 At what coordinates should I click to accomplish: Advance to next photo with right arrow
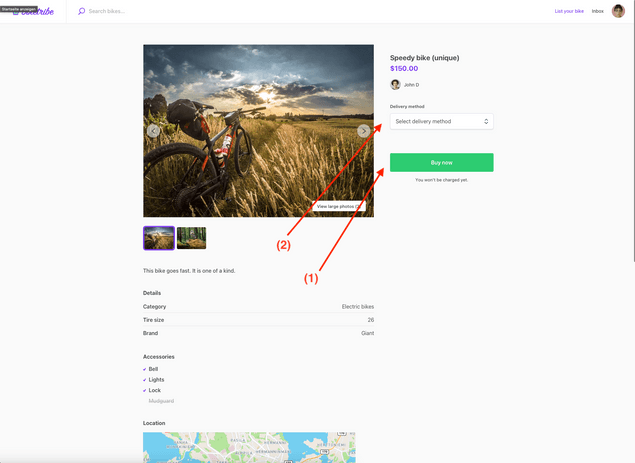pyautogui.click(x=364, y=130)
